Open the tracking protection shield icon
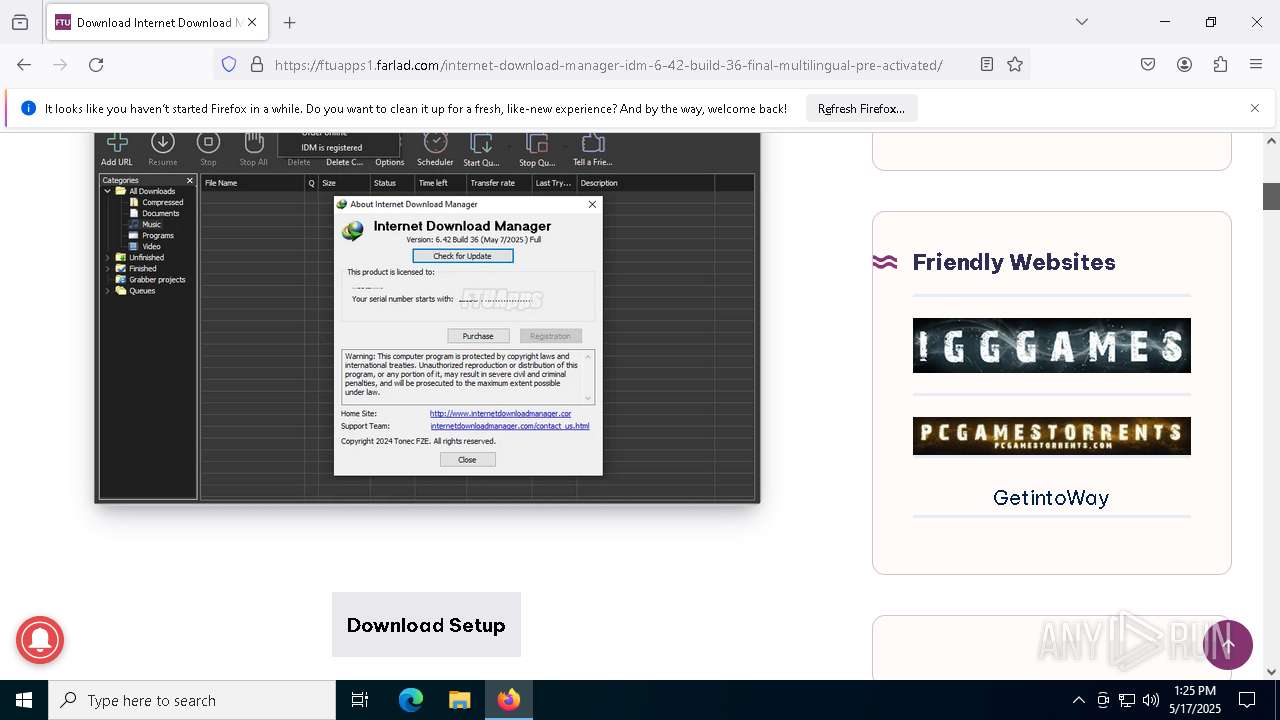1280x720 pixels. [x=229, y=65]
